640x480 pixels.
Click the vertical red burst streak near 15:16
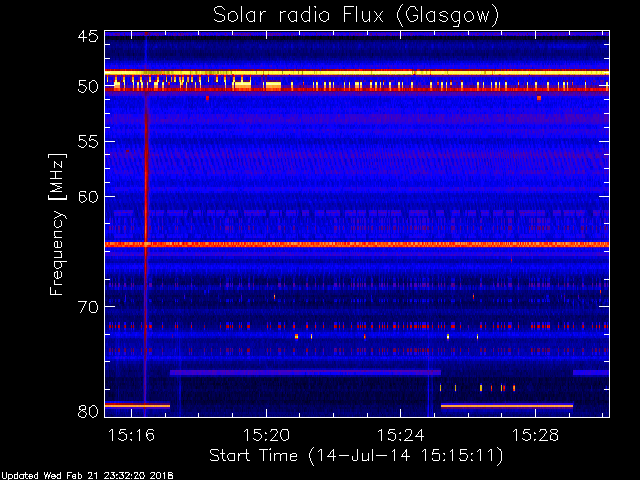(146, 224)
